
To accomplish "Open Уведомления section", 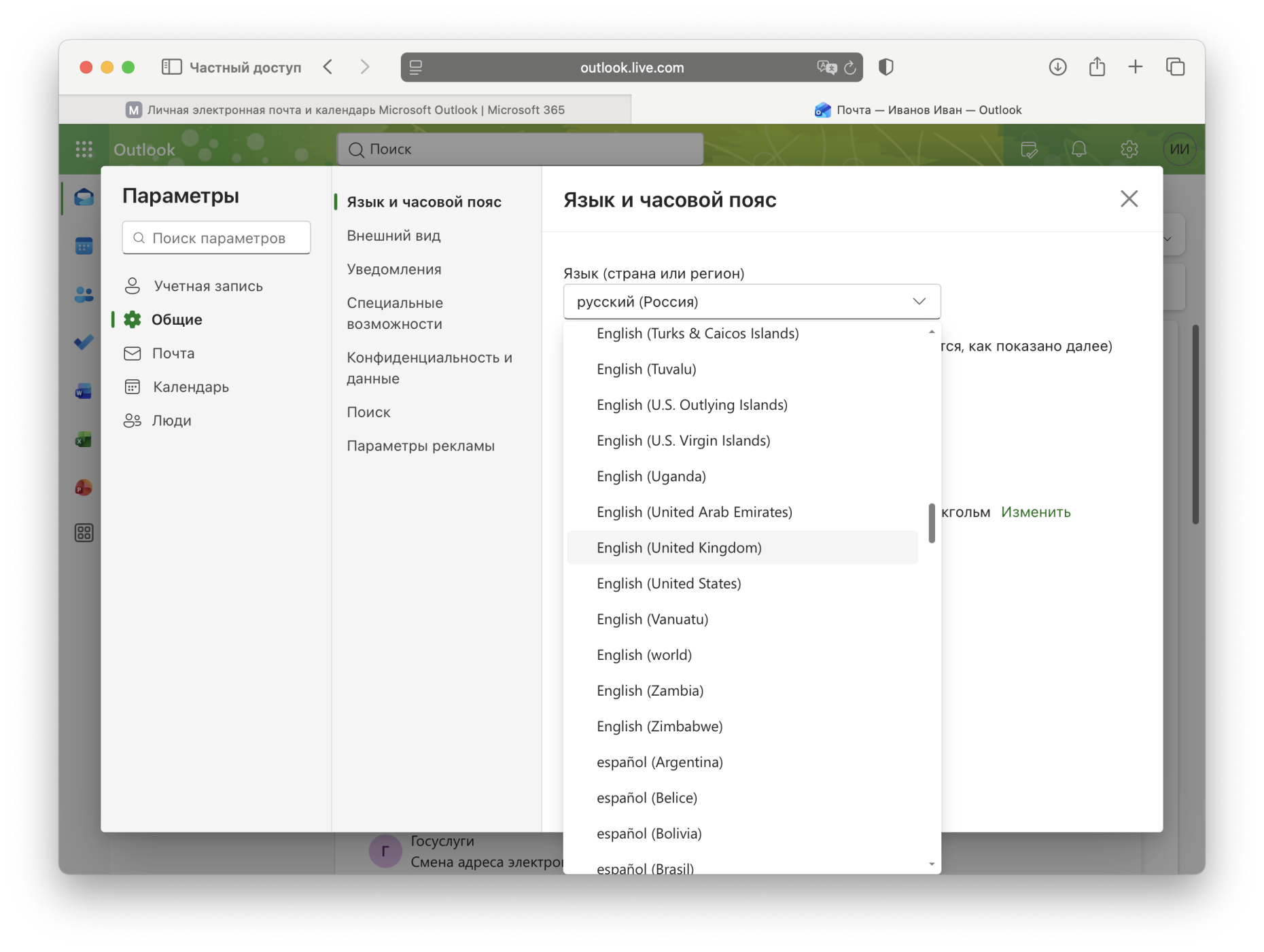I will [394, 270].
